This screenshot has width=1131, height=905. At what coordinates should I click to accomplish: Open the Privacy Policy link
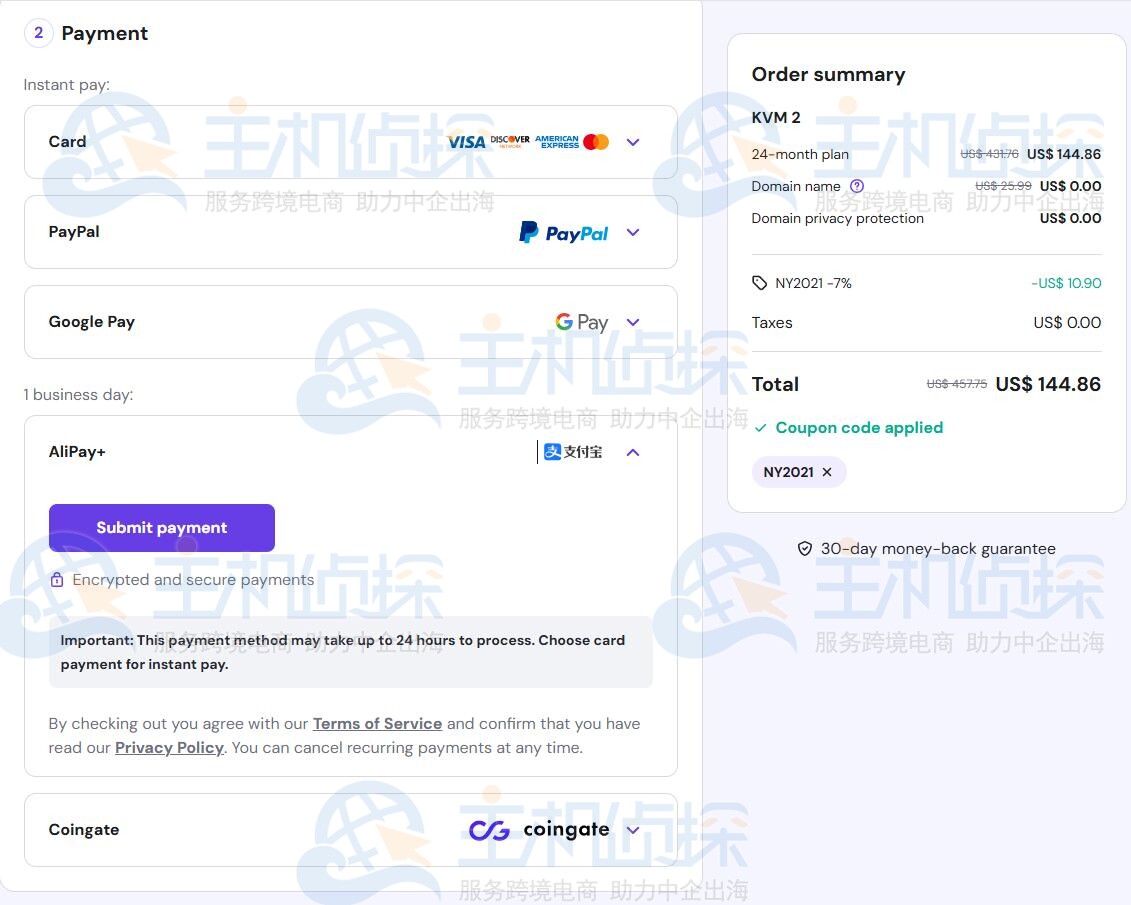169,747
